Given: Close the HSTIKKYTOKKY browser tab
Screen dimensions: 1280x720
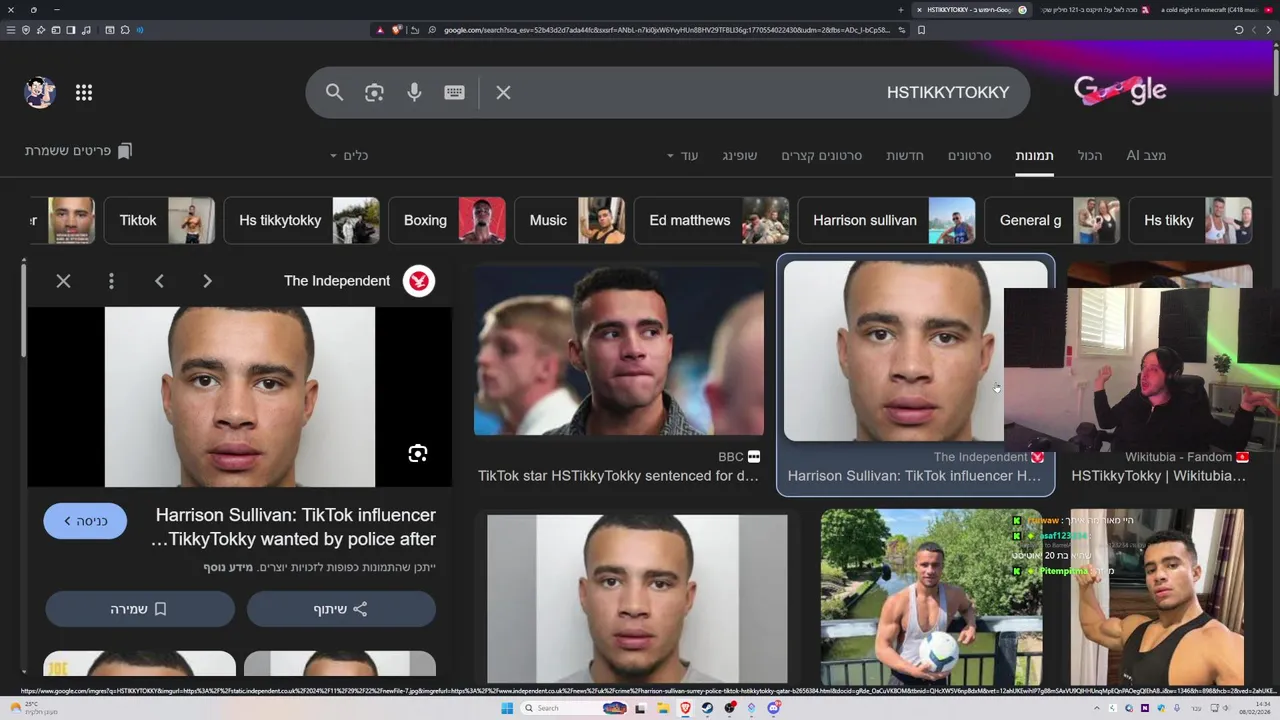Looking at the screenshot, I should click(x=919, y=10).
